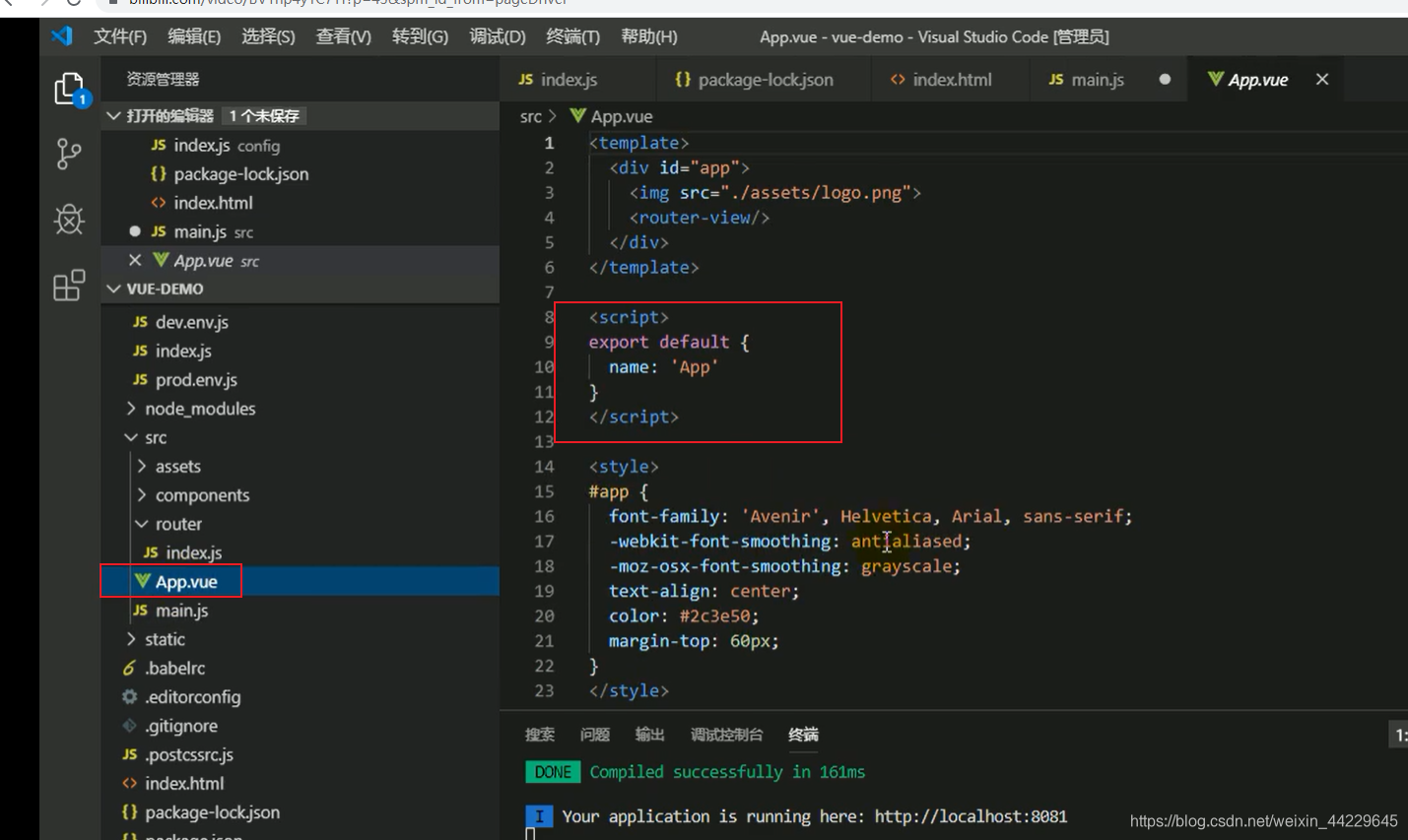
Task: Close the App.vue editor tab
Action: (1322, 79)
